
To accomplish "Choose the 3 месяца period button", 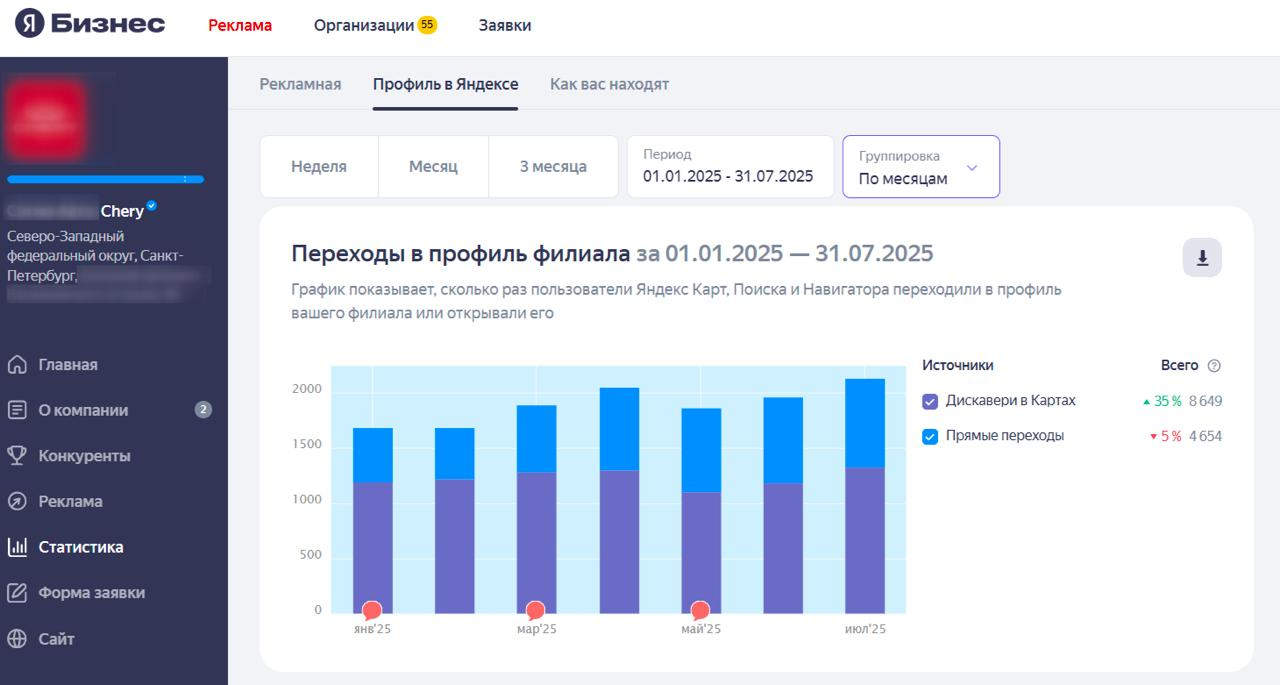I will [553, 167].
